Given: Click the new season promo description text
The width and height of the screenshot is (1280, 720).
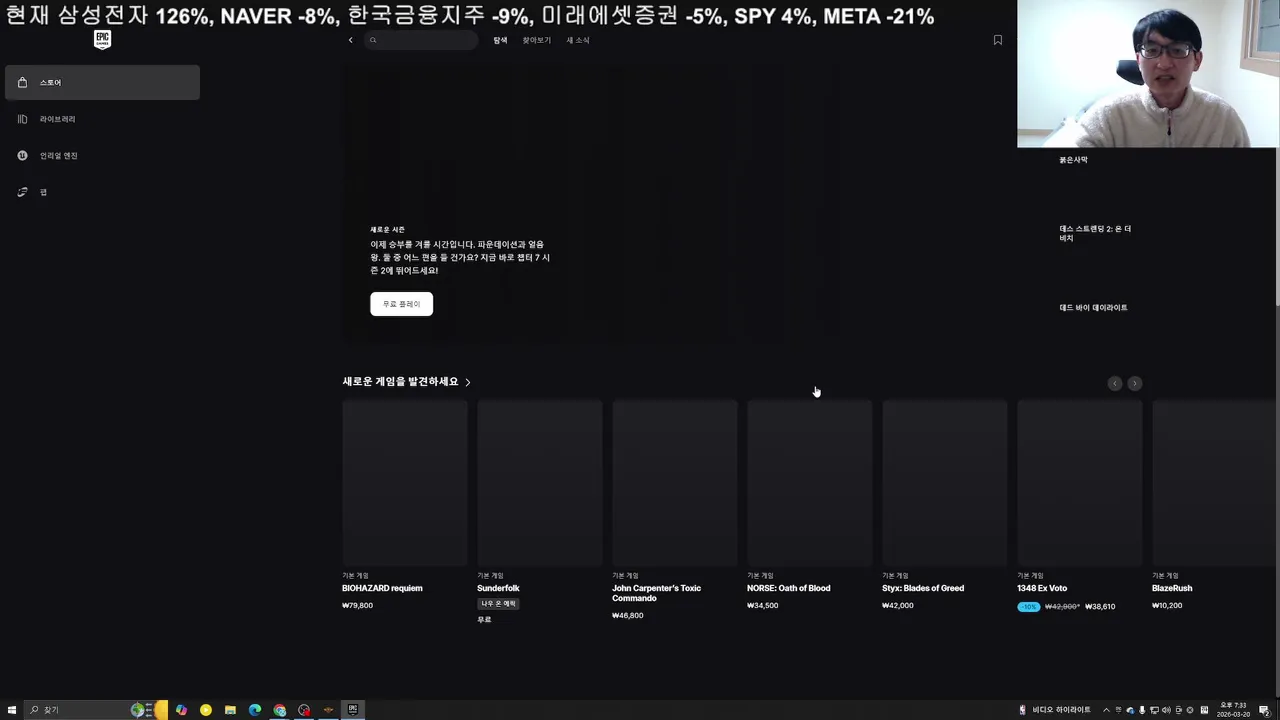Looking at the screenshot, I should 460,257.
